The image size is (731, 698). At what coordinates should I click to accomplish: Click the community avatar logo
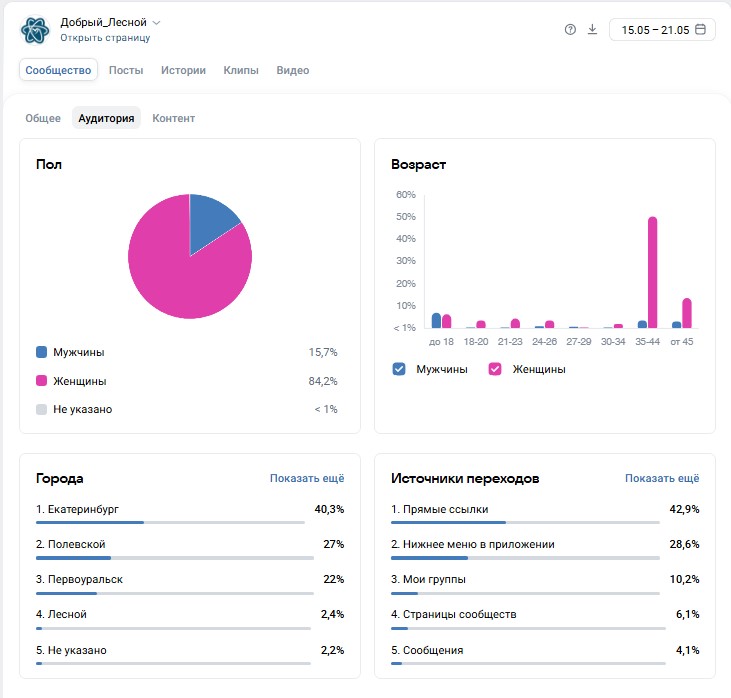pyautogui.click(x=35, y=30)
